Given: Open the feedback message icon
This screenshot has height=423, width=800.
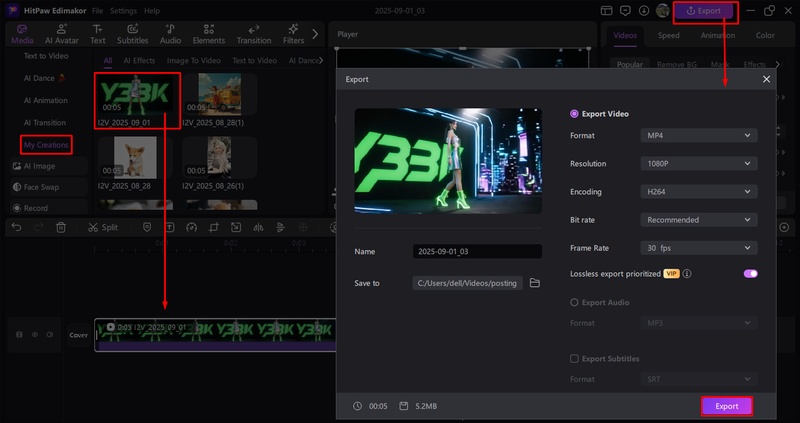Looking at the screenshot, I should point(625,11).
